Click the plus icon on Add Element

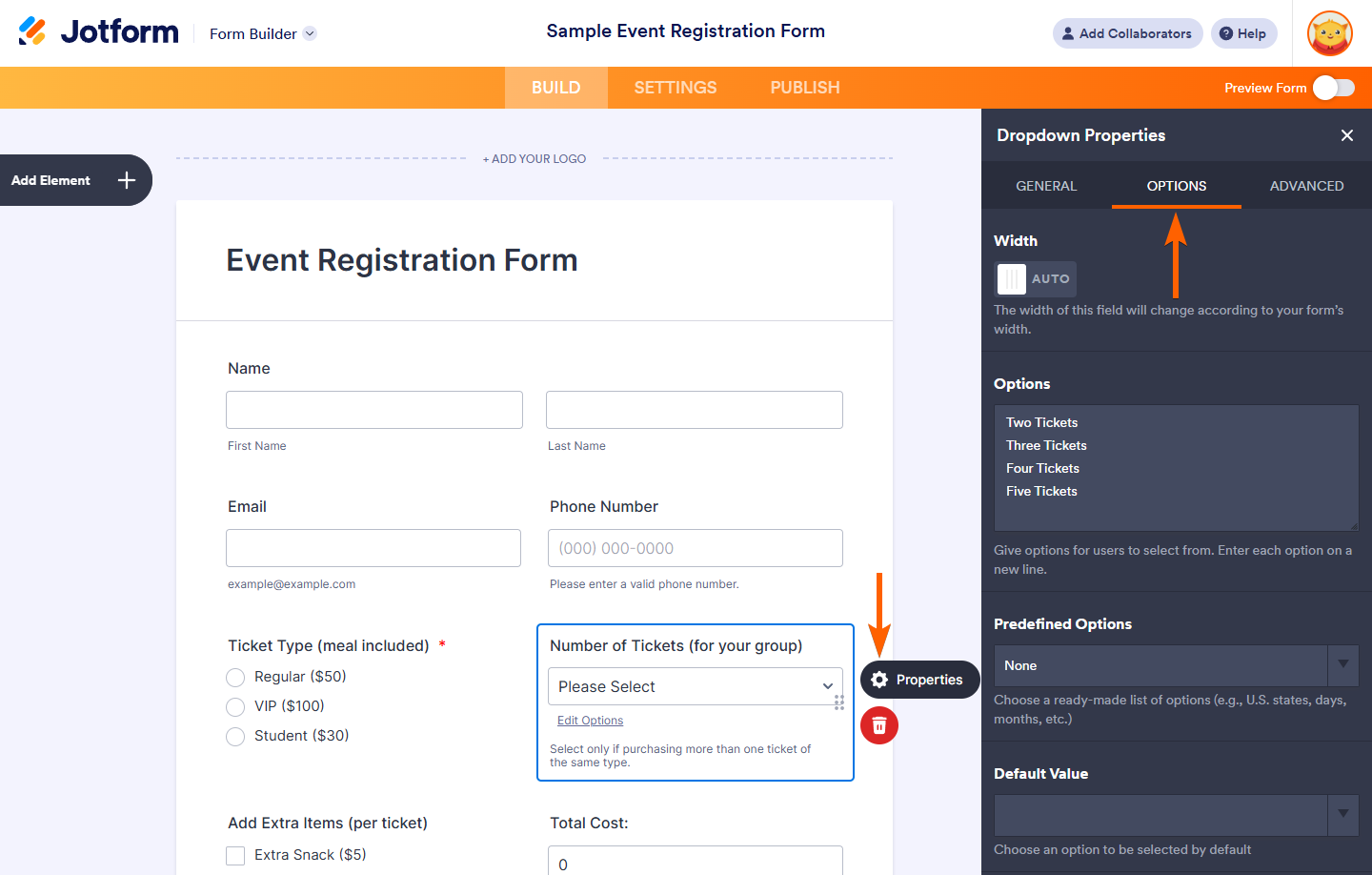tap(127, 180)
